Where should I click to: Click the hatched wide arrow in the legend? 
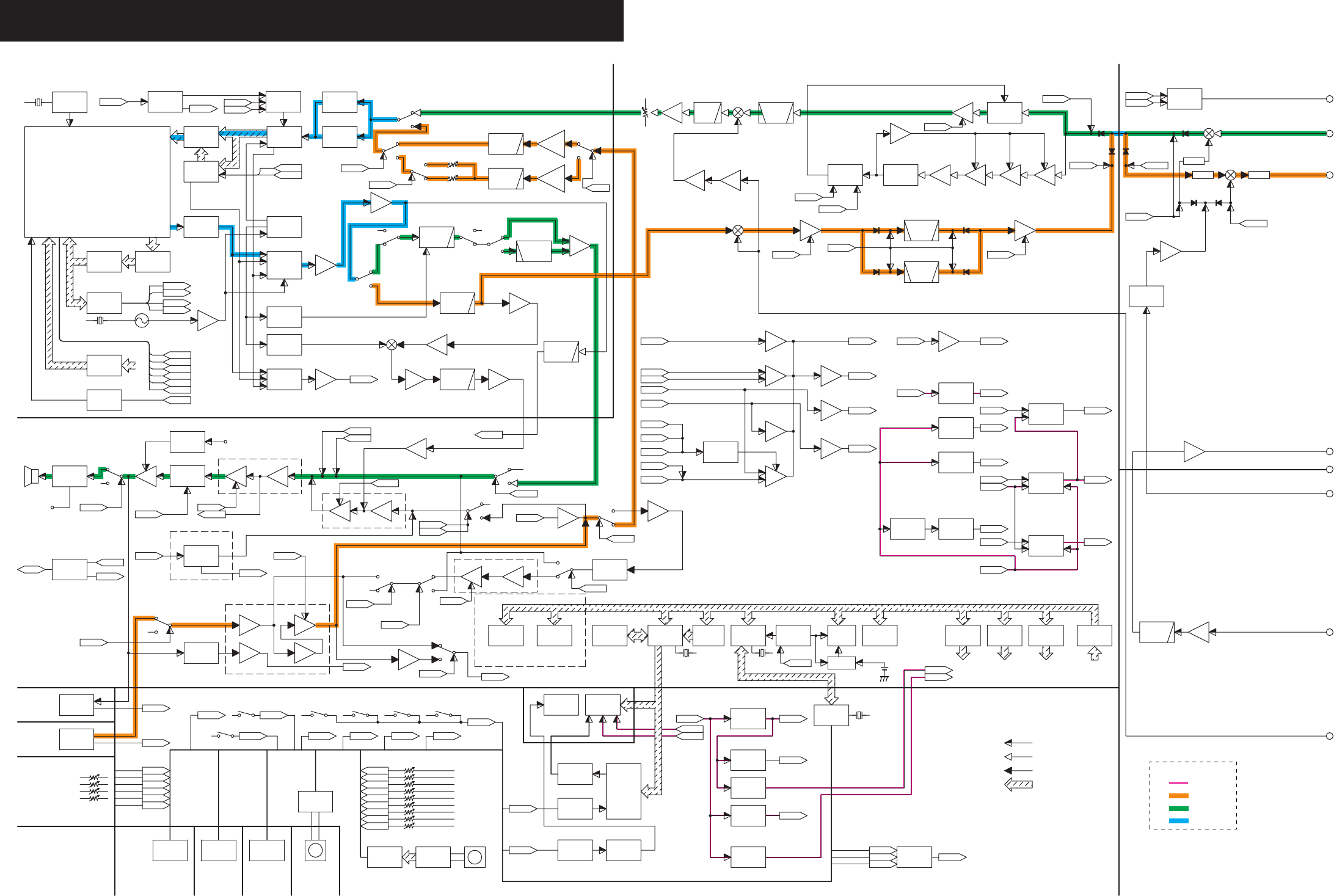1018,784
